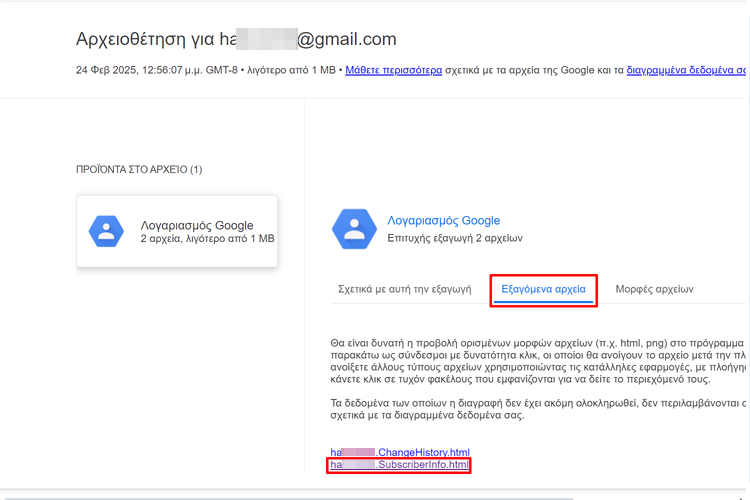Viewport: 750px width, 500px height.
Task: Select the 'Λογαριασμός Google' product card
Action: [177, 231]
